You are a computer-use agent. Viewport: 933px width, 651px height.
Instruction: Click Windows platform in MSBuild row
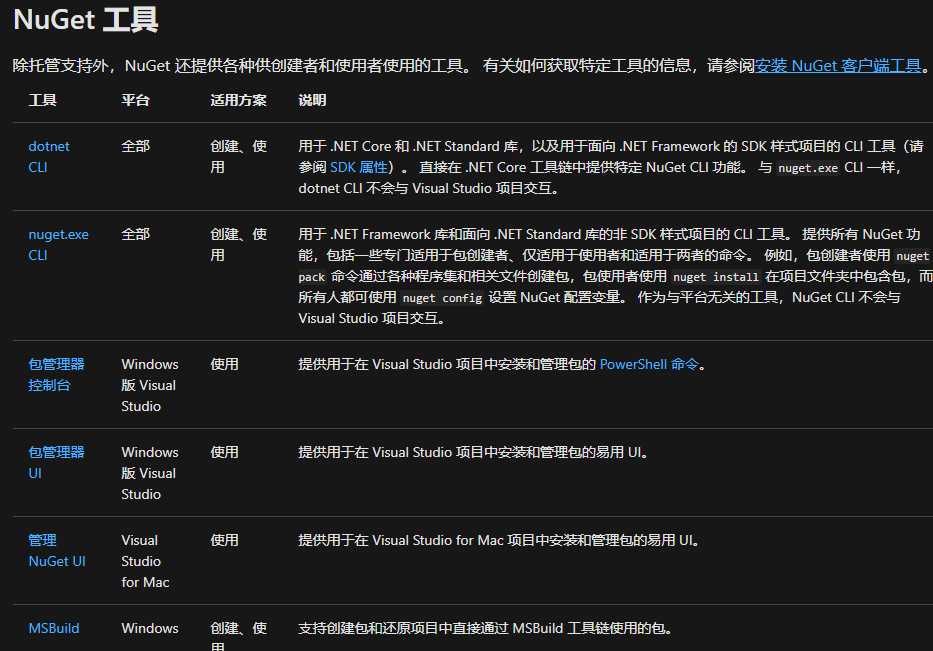pos(150,628)
